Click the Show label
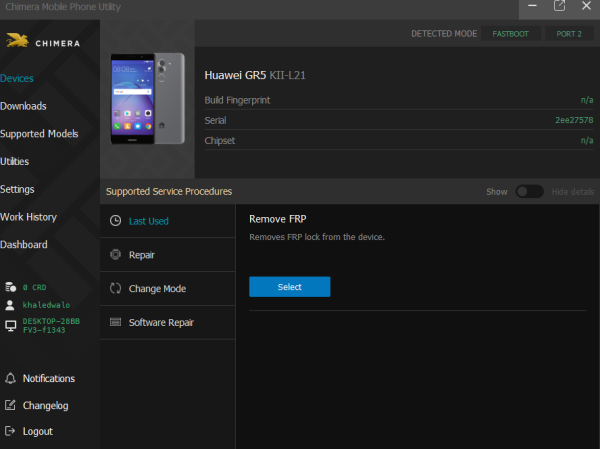This screenshot has width=600, height=449. (497, 192)
